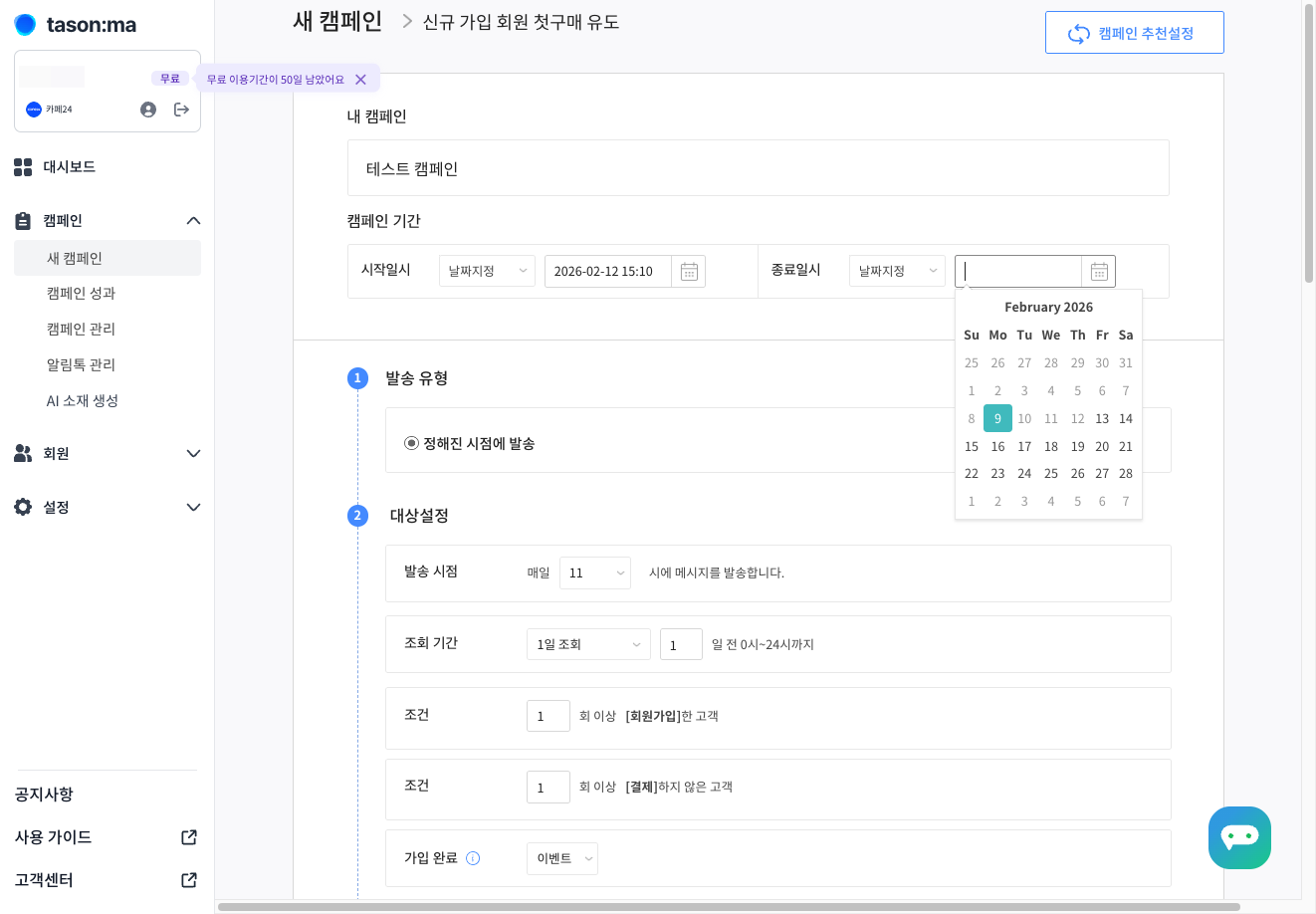Click the start date field 2026-02-12 15:10

(608, 272)
